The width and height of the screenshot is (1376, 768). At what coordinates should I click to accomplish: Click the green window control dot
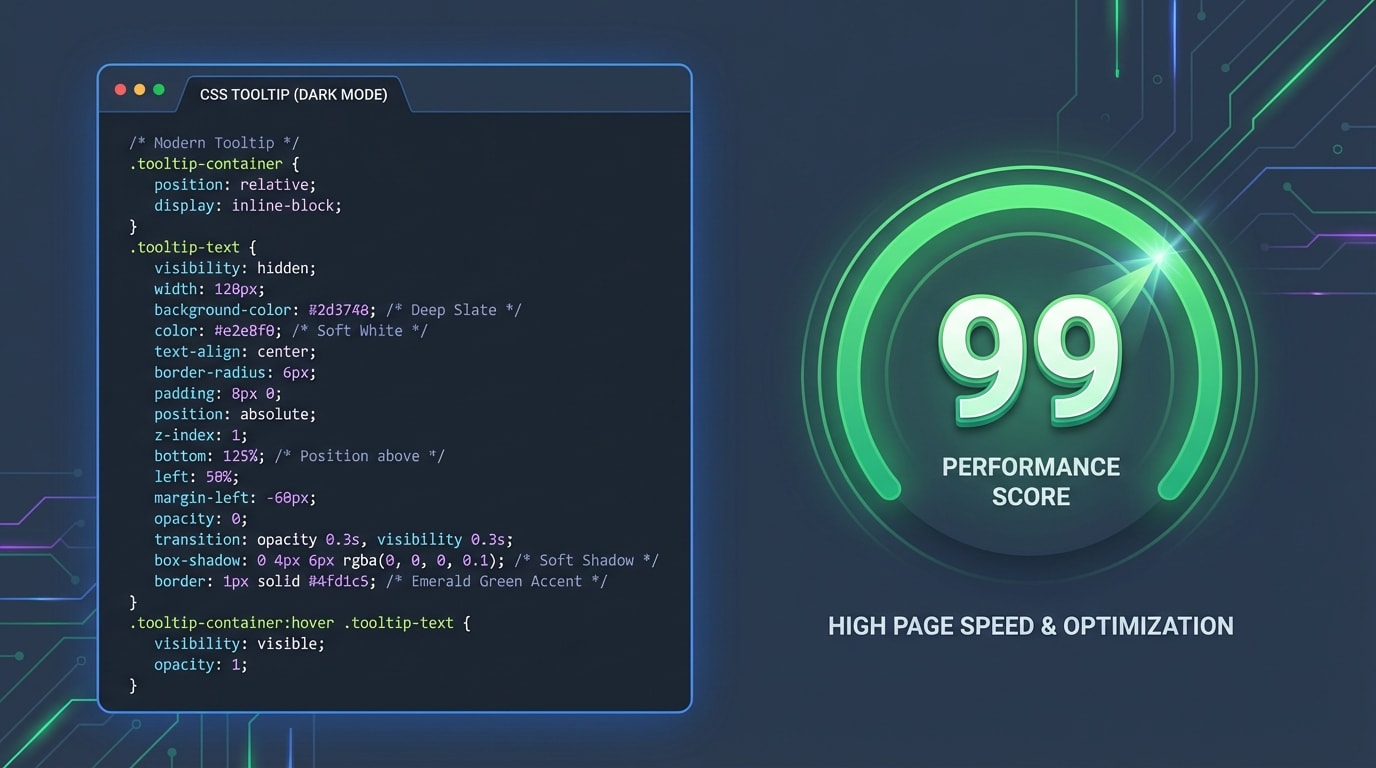tap(159, 88)
